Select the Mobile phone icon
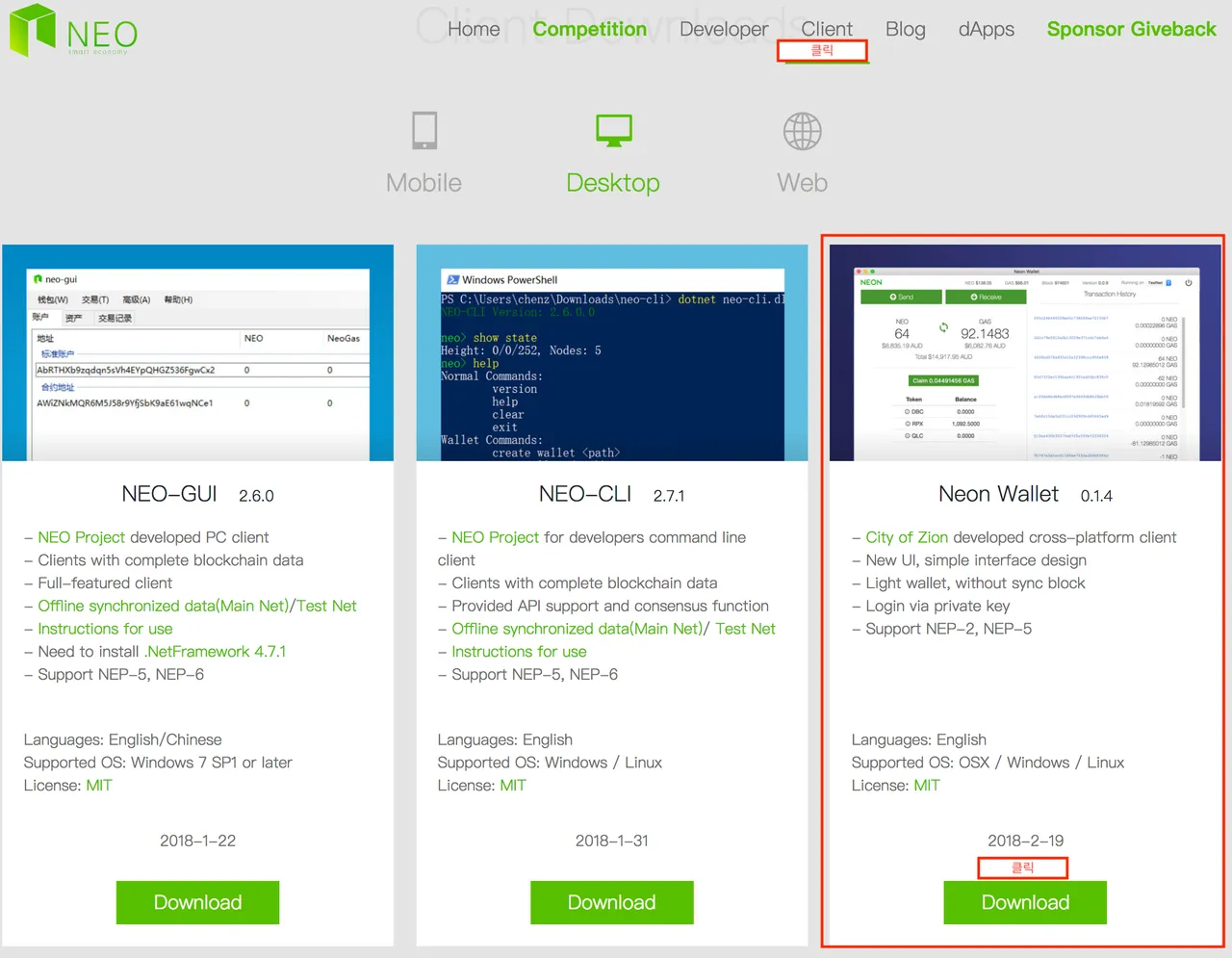The height and width of the screenshot is (958, 1232). point(424,131)
